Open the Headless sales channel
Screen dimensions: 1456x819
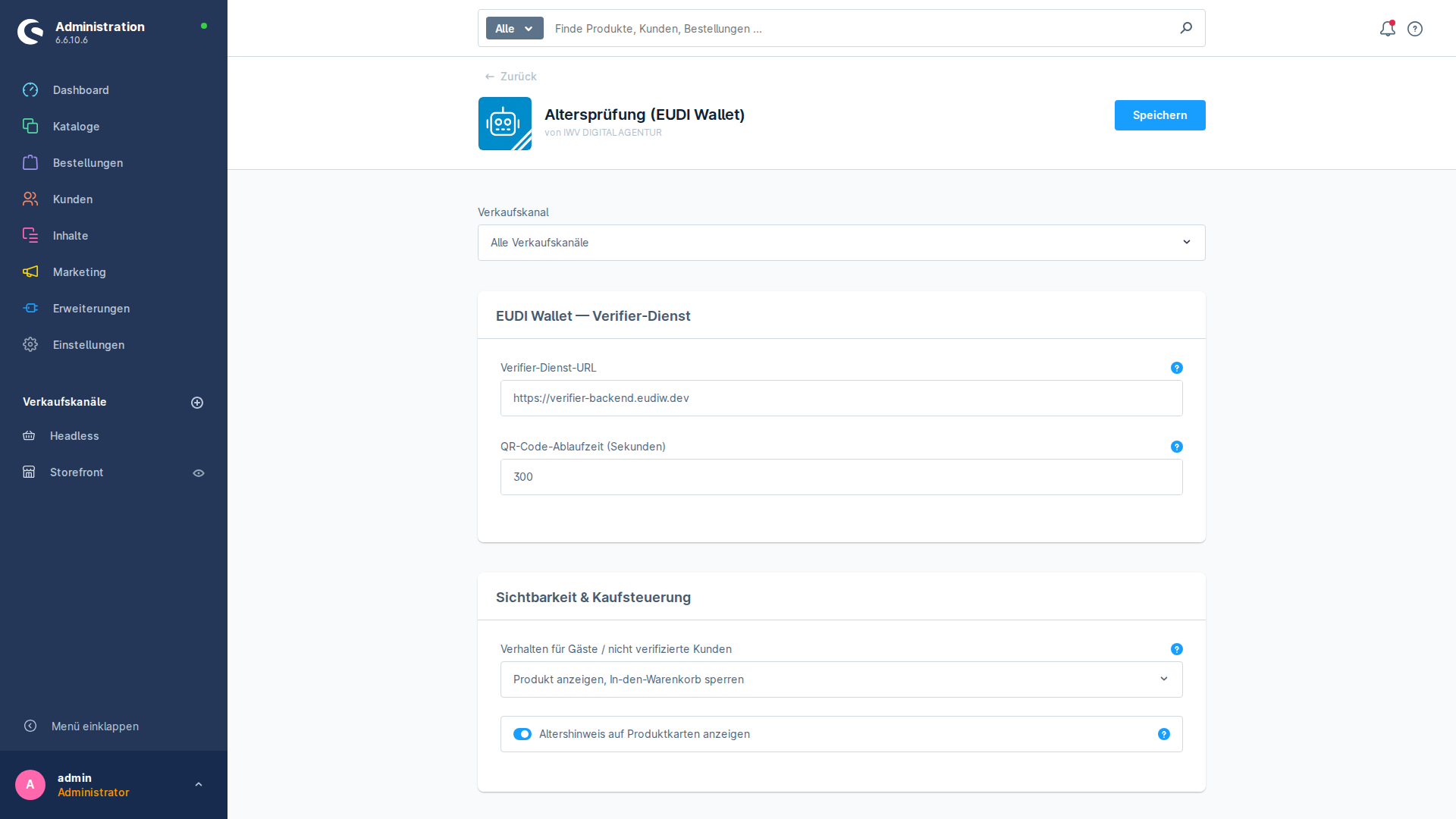tap(74, 436)
